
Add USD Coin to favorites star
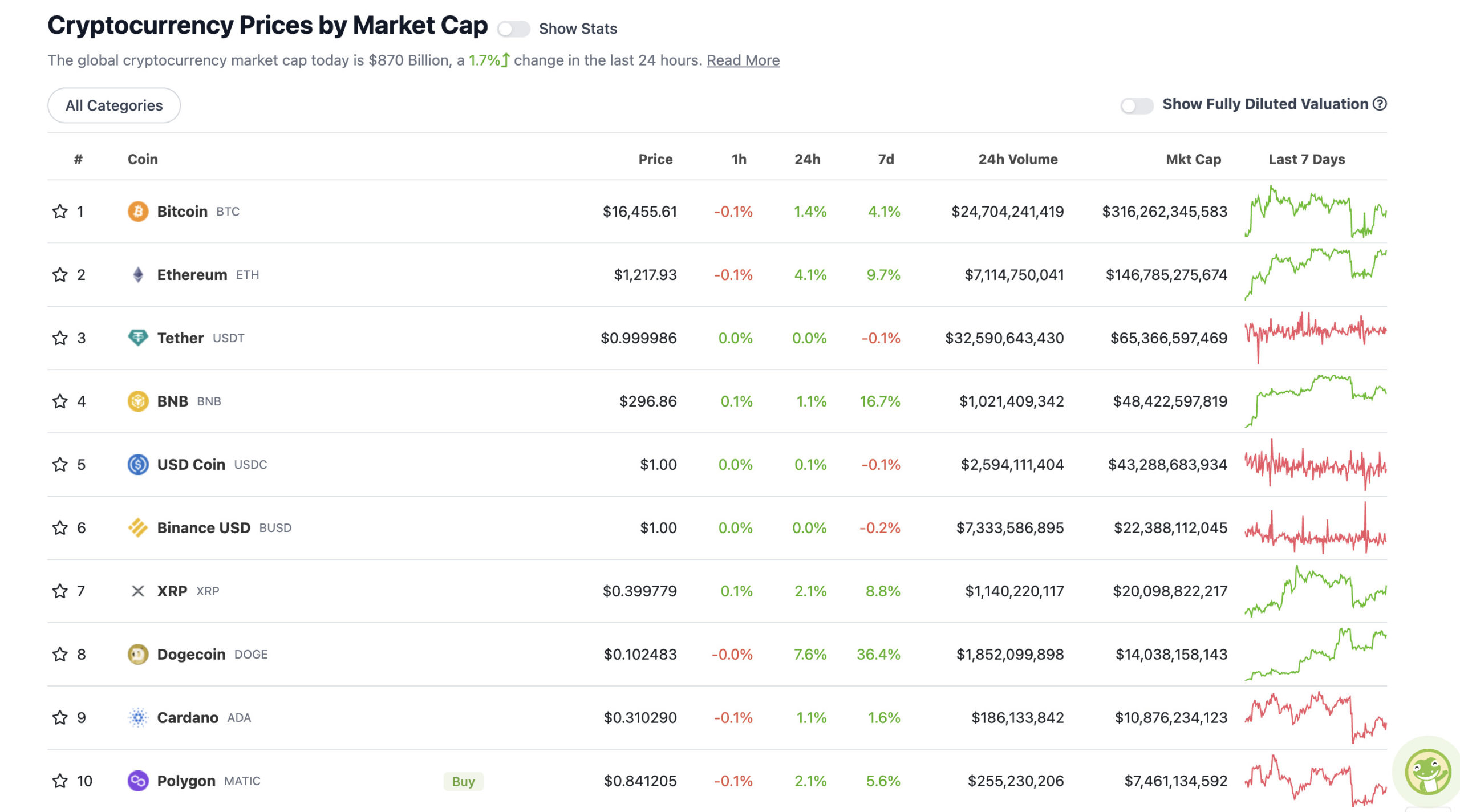pos(60,465)
